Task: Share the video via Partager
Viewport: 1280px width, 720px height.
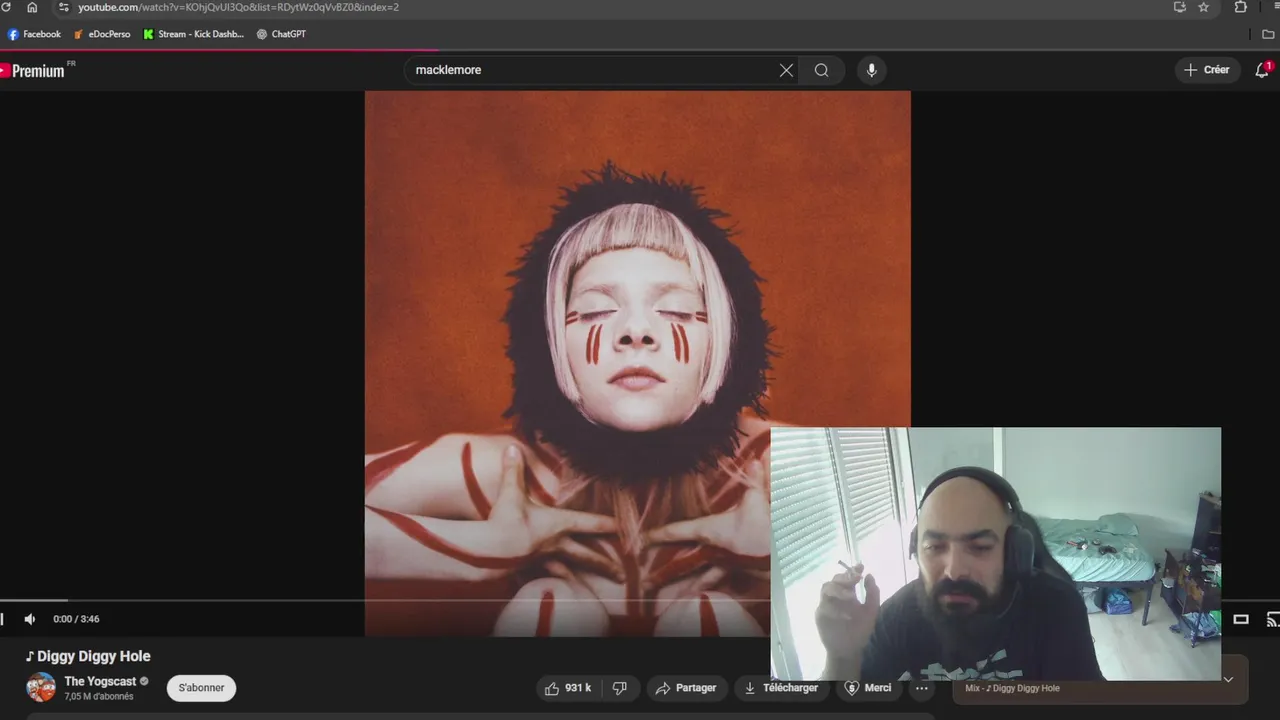Action: tap(686, 688)
